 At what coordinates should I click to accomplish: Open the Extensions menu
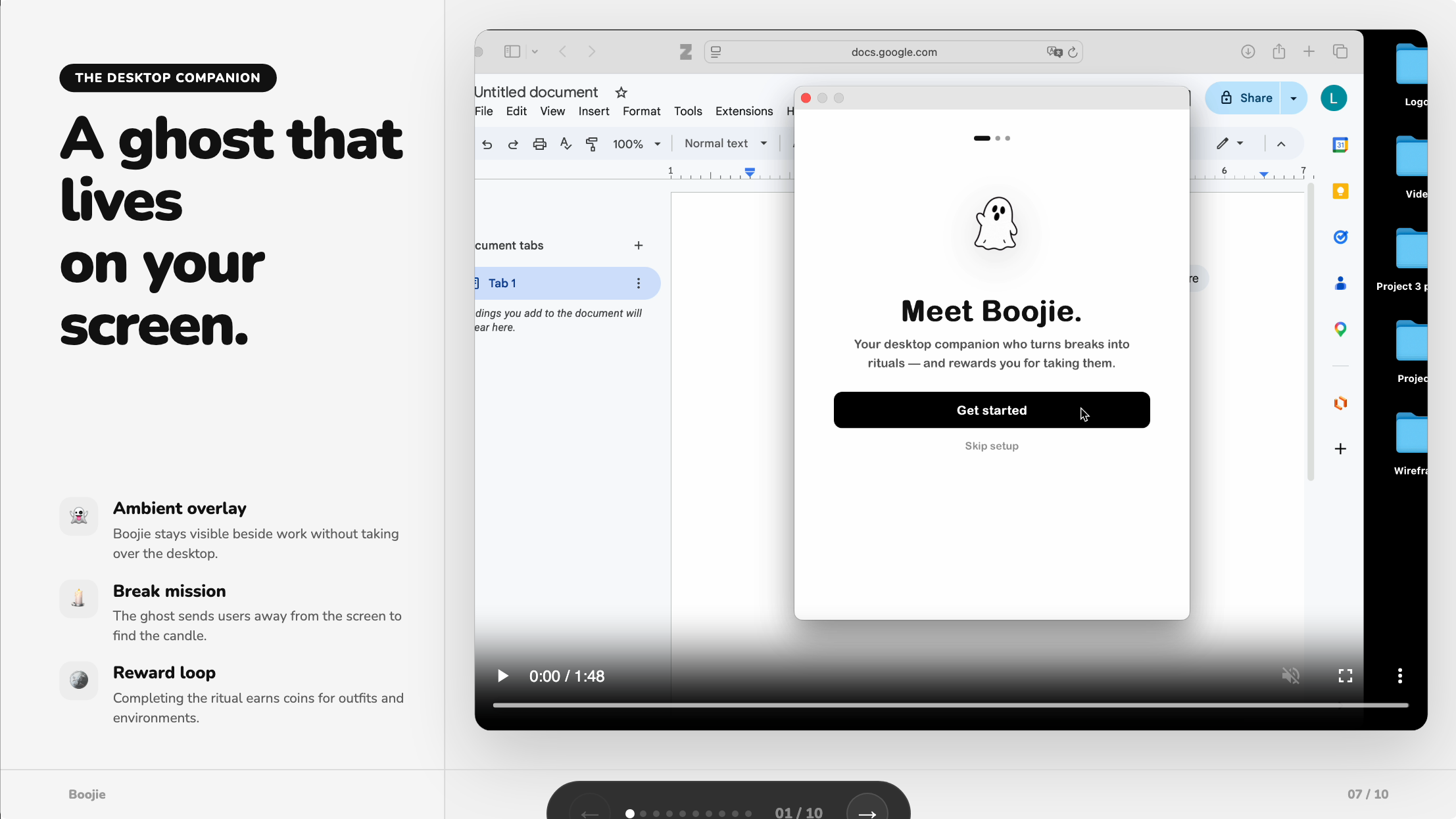(x=744, y=111)
